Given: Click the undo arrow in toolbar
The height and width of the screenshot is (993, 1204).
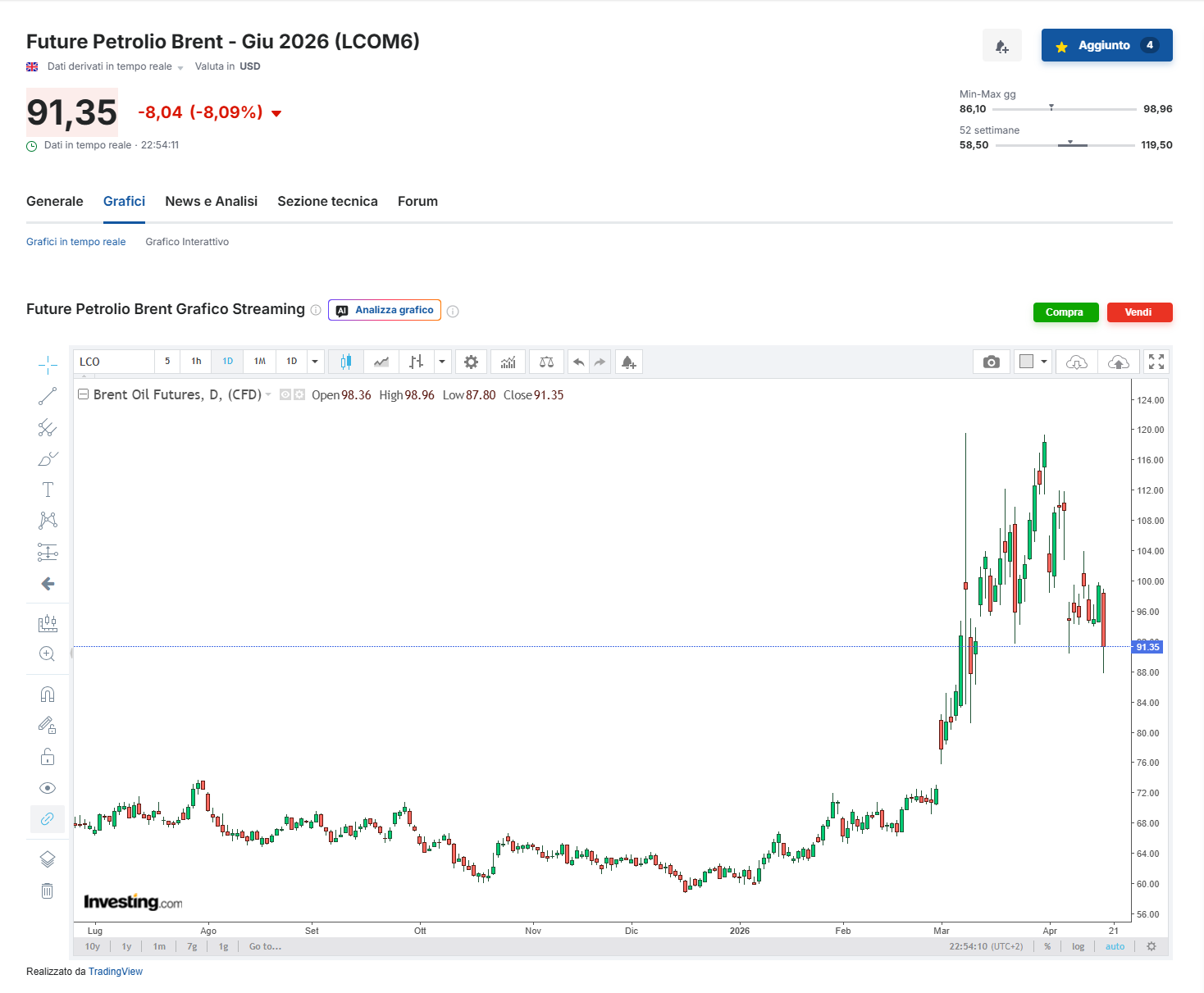Looking at the screenshot, I should coord(578,362).
